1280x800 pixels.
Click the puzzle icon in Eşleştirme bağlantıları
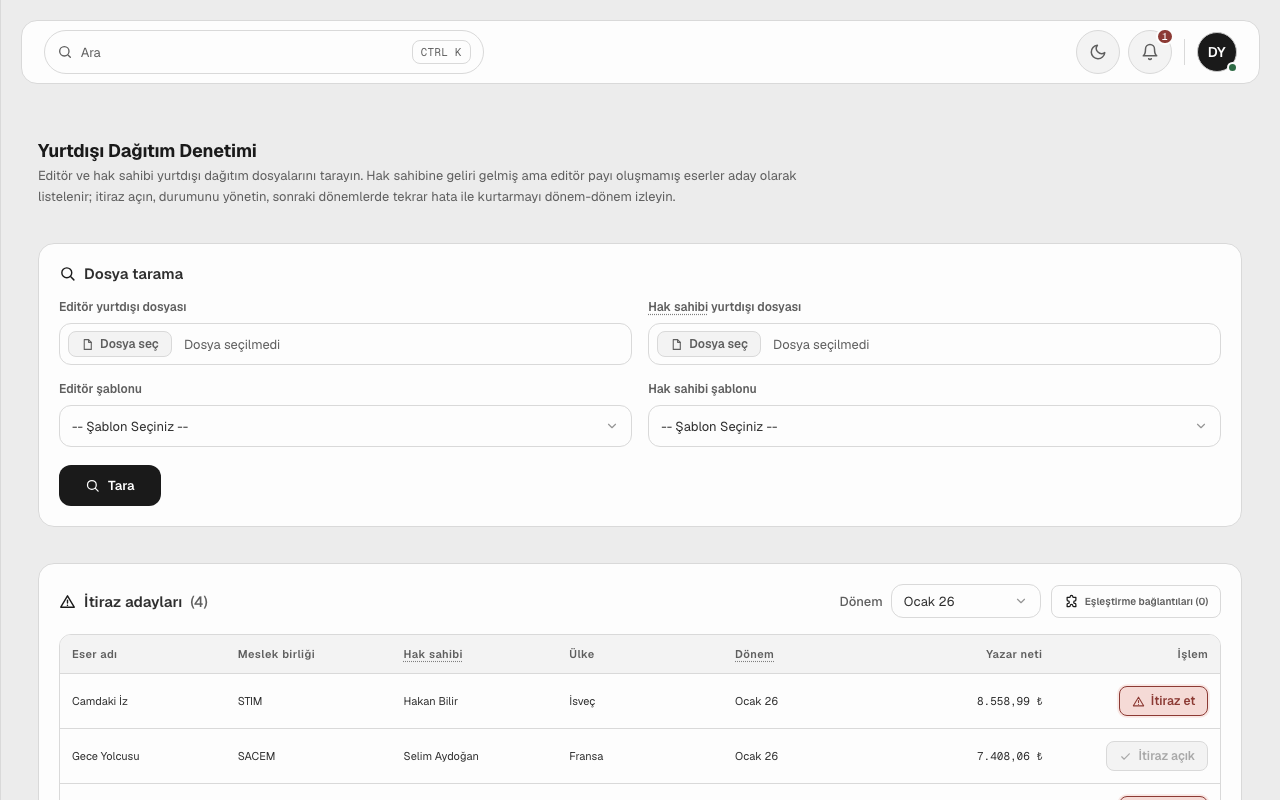click(x=1071, y=602)
